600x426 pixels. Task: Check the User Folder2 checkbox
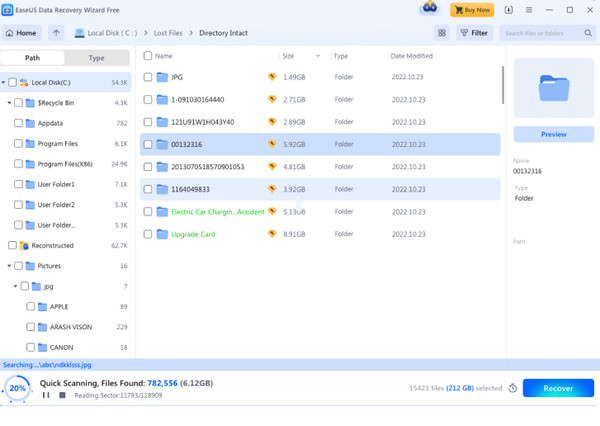point(18,205)
